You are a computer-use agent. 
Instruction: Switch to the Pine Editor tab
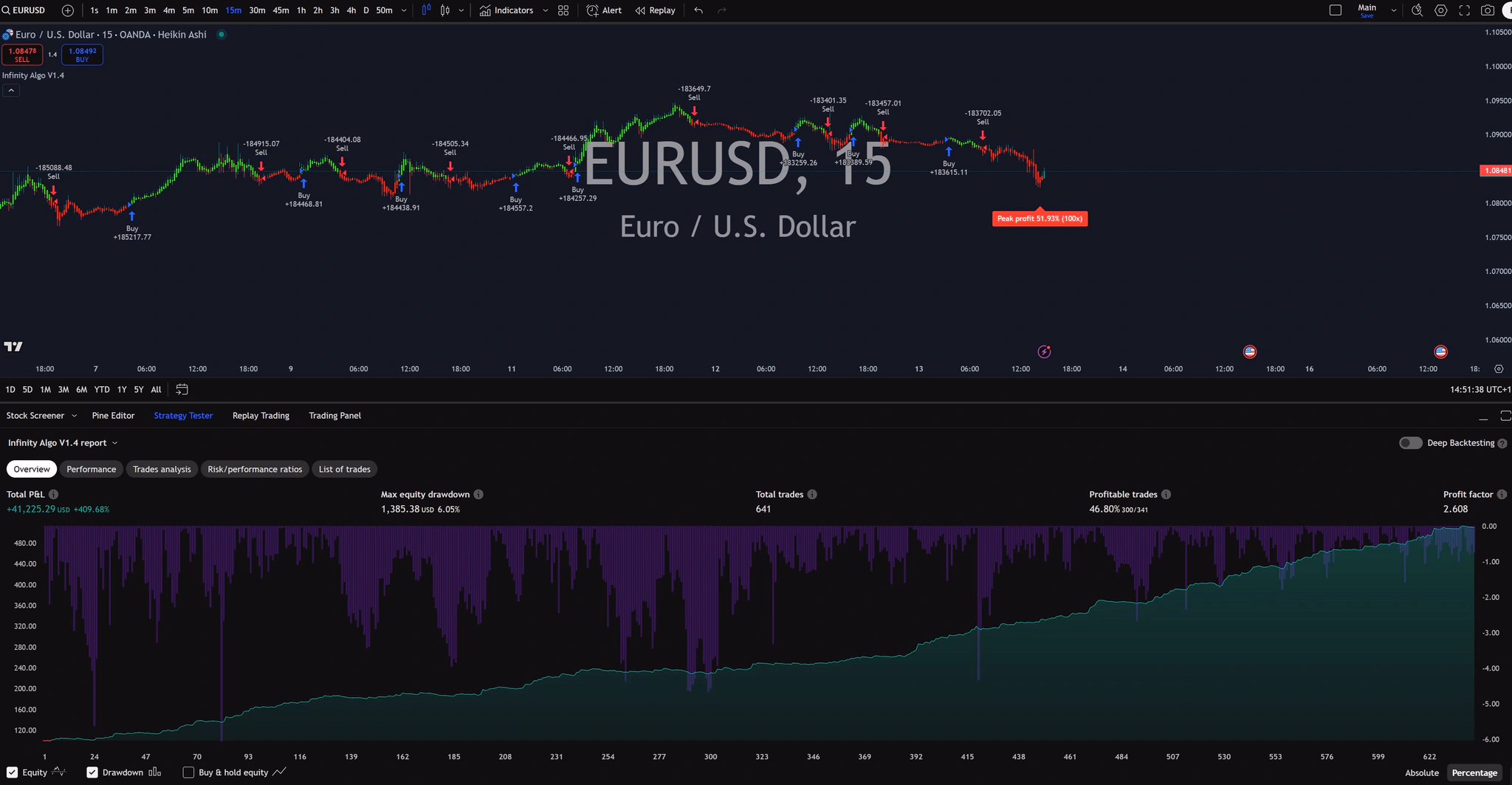113,415
